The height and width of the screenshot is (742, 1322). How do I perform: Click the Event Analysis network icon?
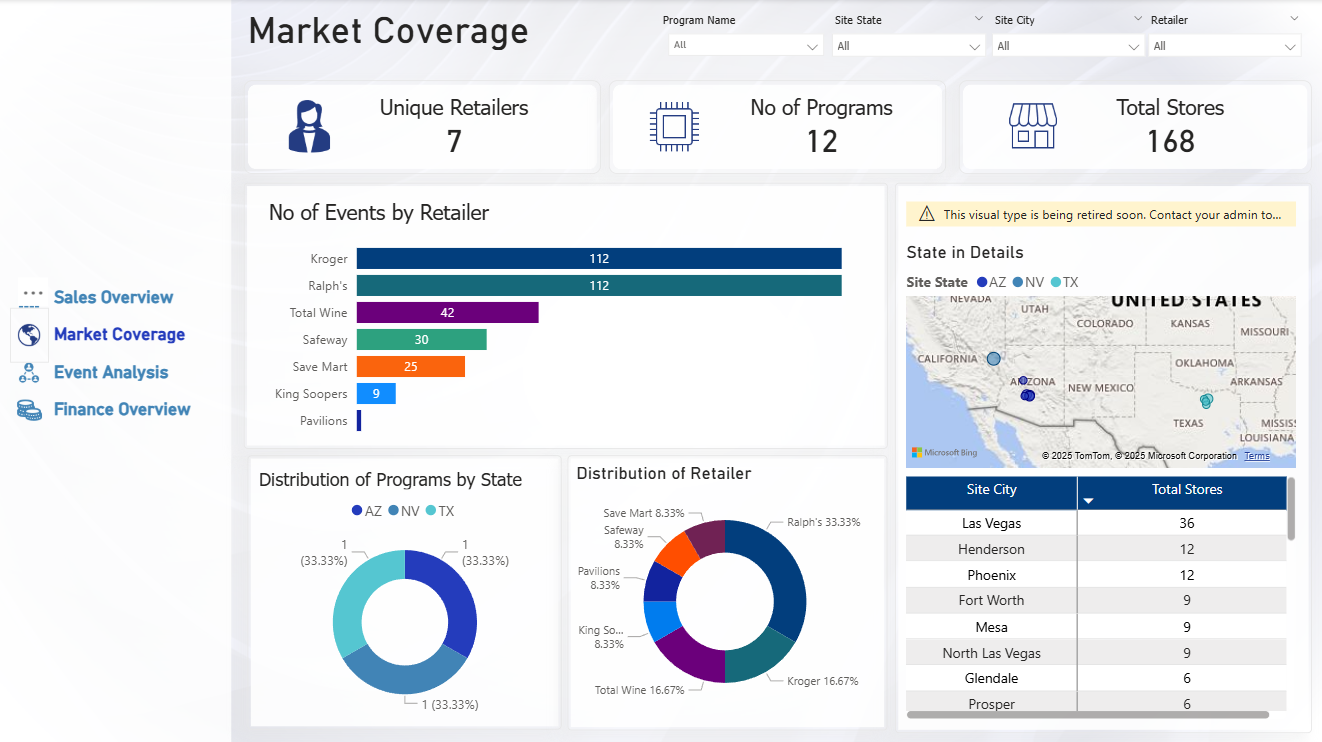[x=30, y=371]
